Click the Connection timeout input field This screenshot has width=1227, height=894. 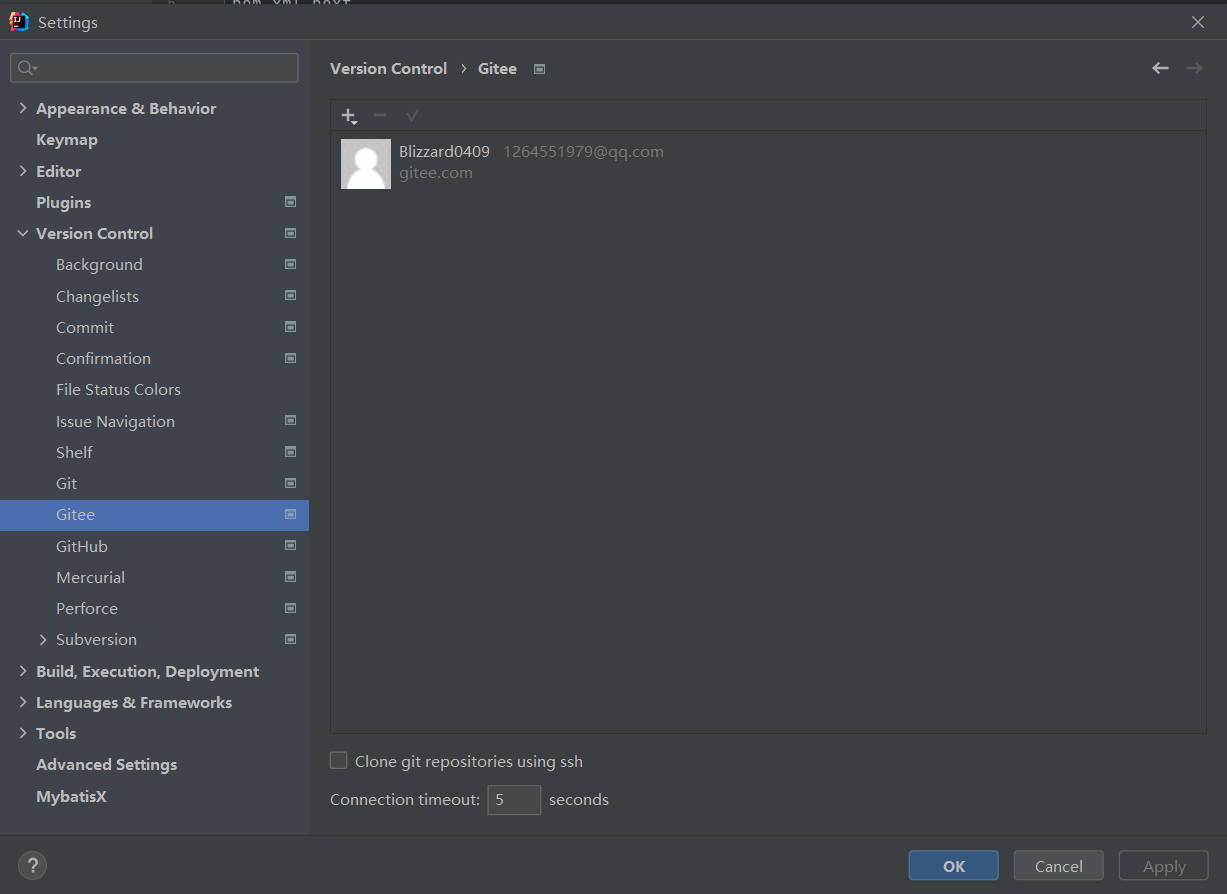coord(514,800)
